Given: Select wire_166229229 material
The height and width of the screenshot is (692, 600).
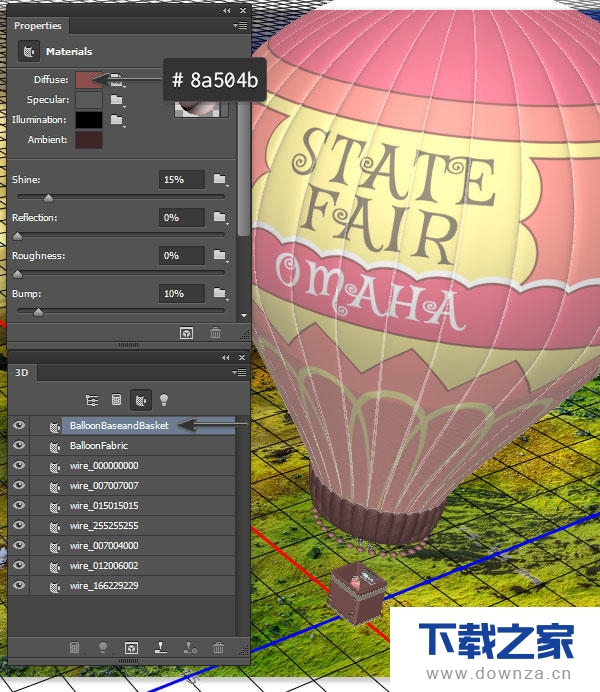Looking at the screenshot, I should pos(104,586).
